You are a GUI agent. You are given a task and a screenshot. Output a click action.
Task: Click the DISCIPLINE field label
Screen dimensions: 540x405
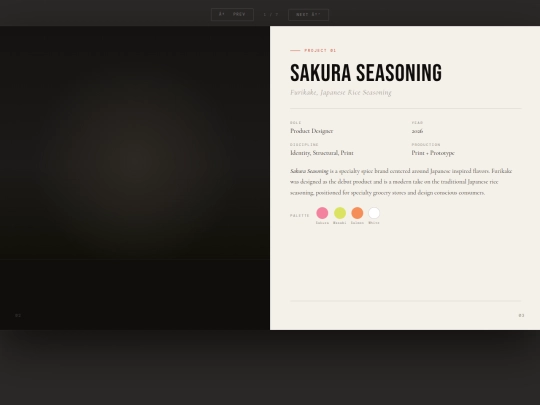[x=304, y=145]
